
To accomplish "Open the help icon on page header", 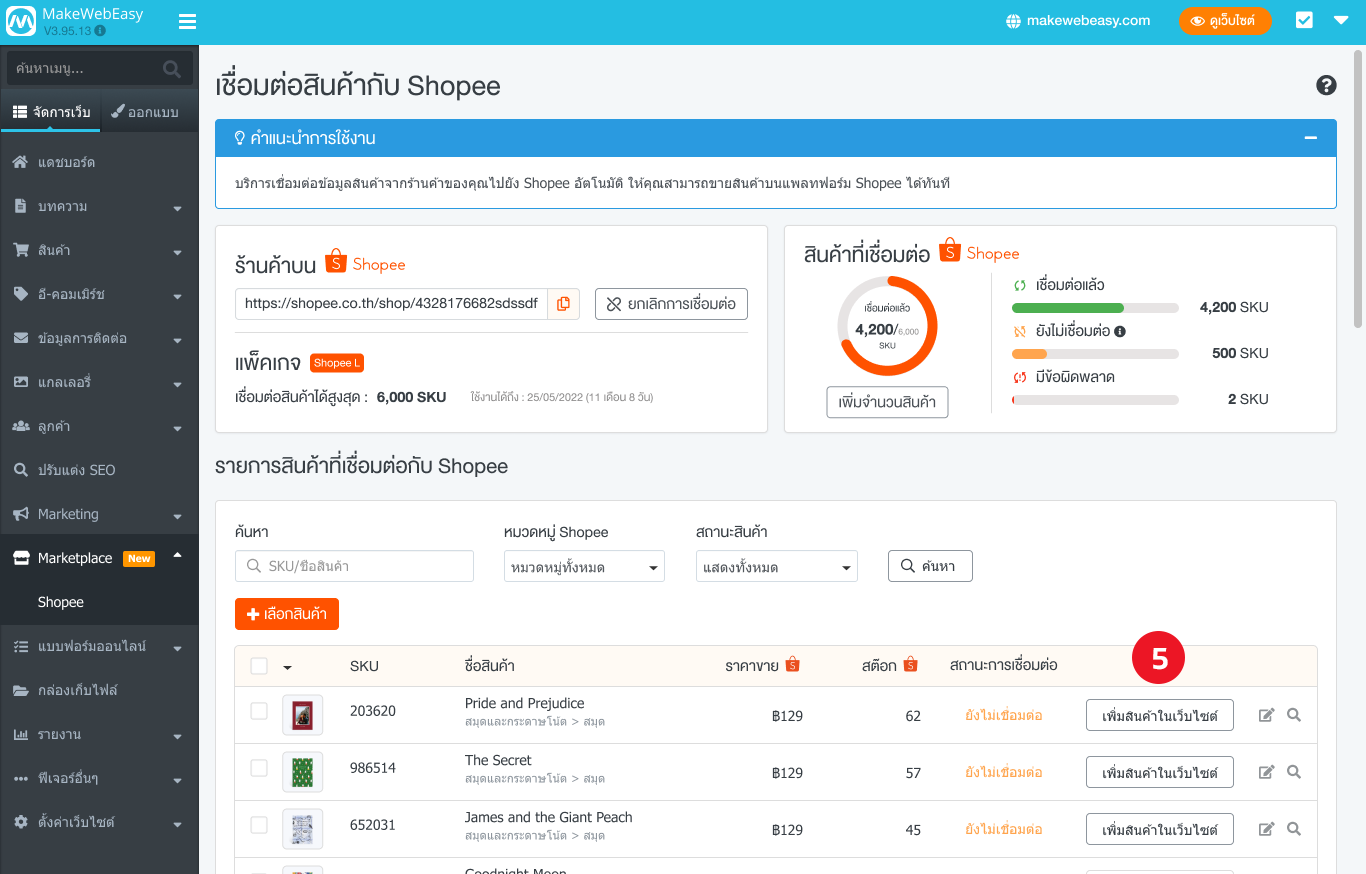I will [x=1326, y=86].
